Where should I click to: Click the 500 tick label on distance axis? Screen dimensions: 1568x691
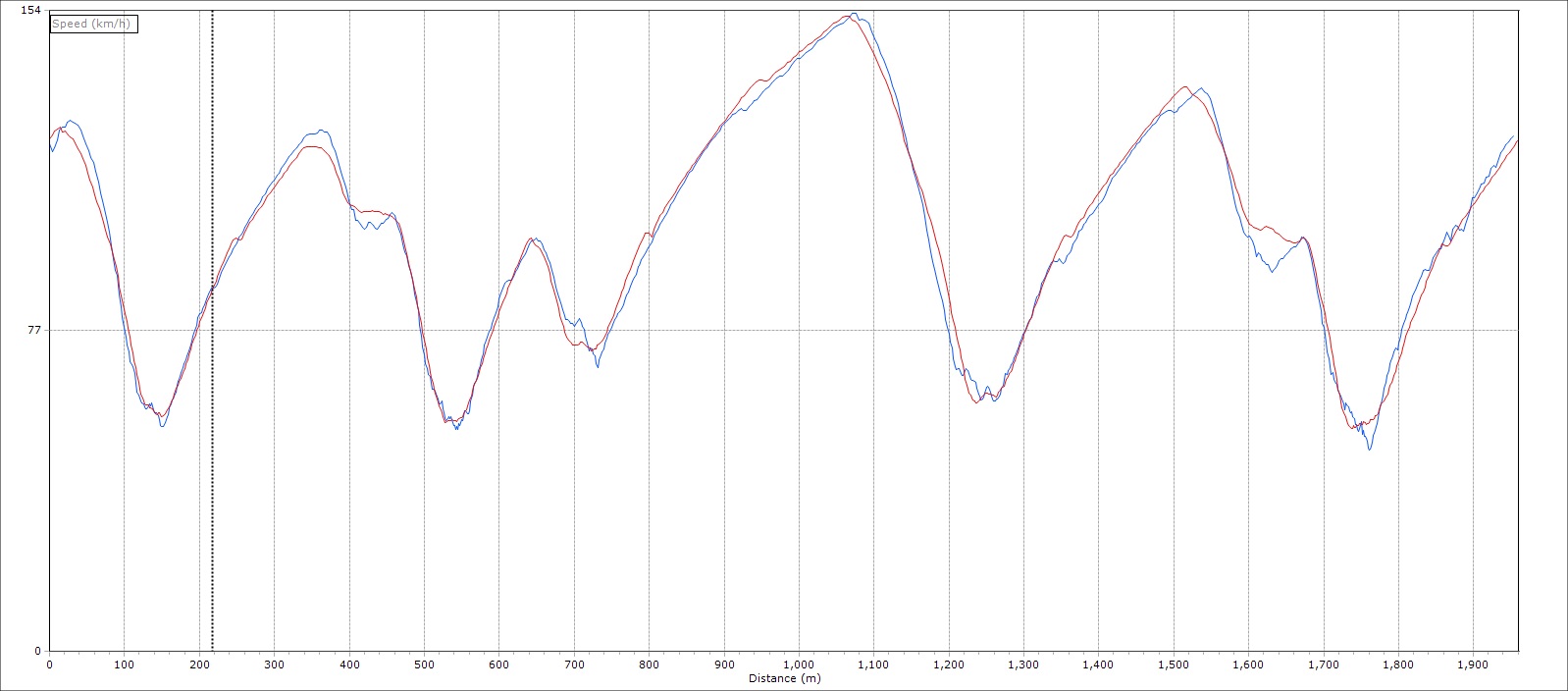(x=424, y=664)
